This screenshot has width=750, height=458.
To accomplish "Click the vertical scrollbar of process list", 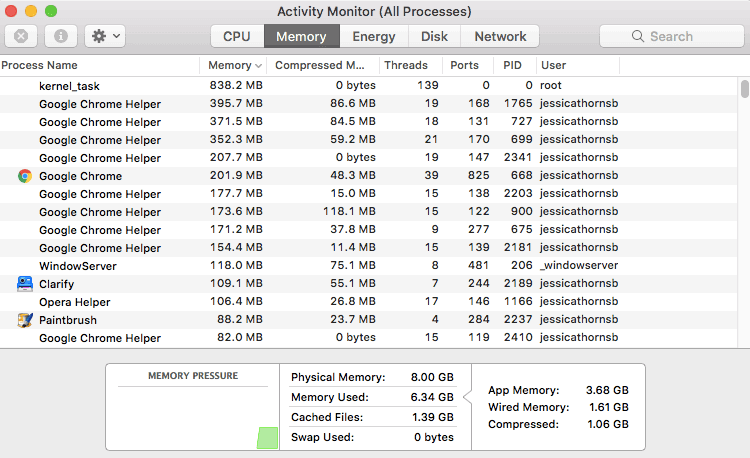I will 744,89.
